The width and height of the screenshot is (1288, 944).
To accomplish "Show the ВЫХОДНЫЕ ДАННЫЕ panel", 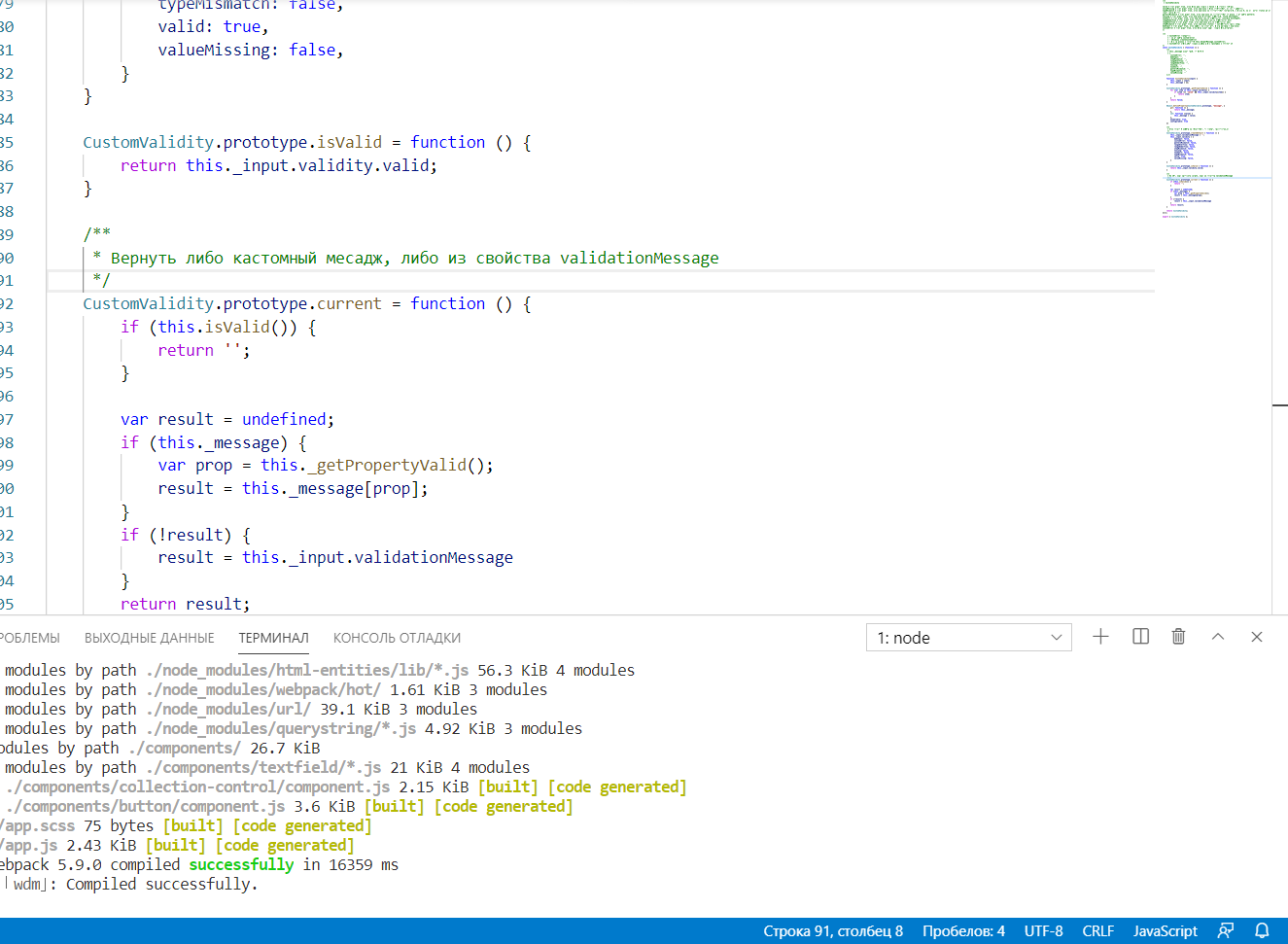I will [149, 638].
